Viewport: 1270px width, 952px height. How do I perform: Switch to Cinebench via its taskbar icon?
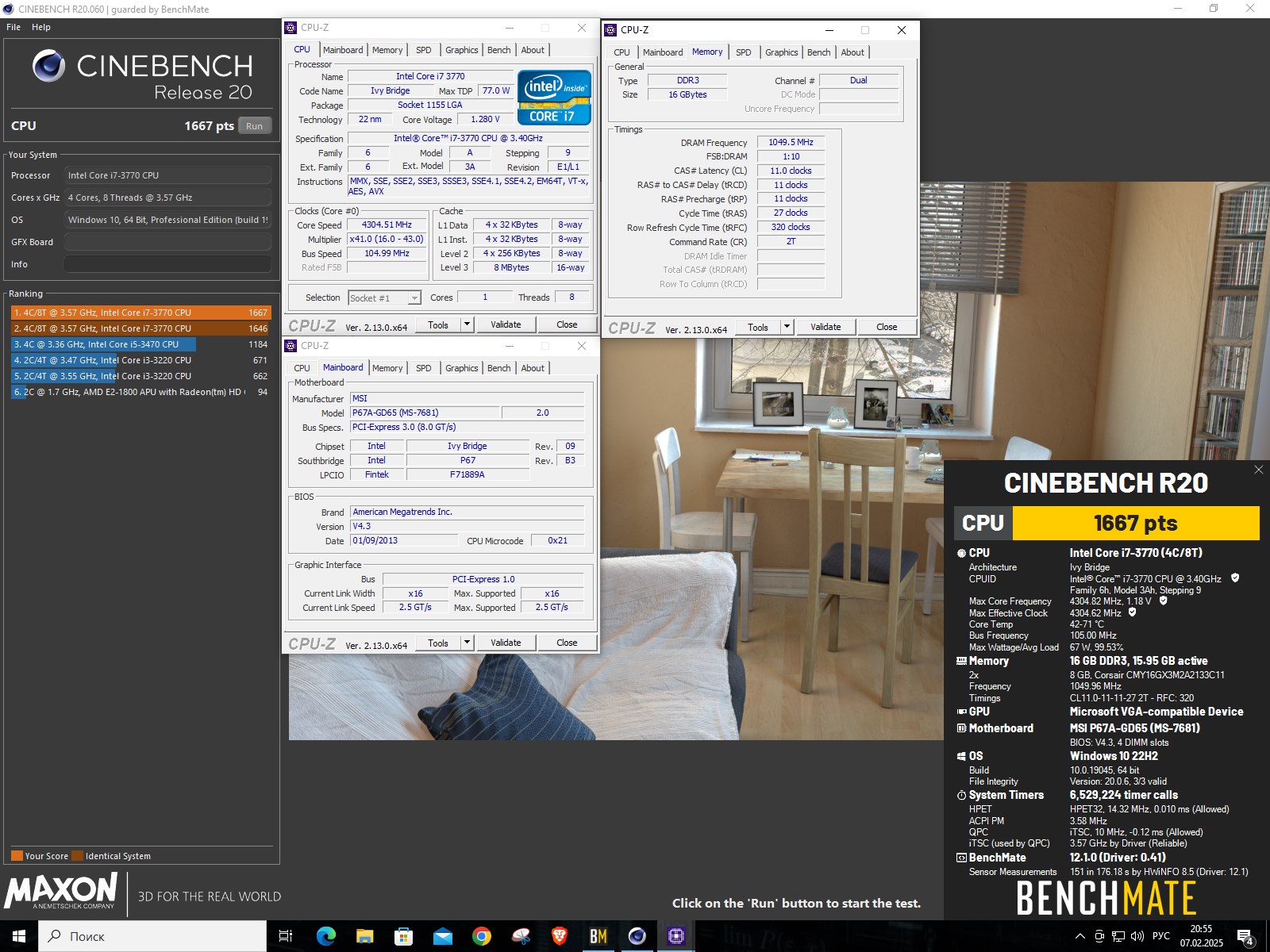point(637,936)
